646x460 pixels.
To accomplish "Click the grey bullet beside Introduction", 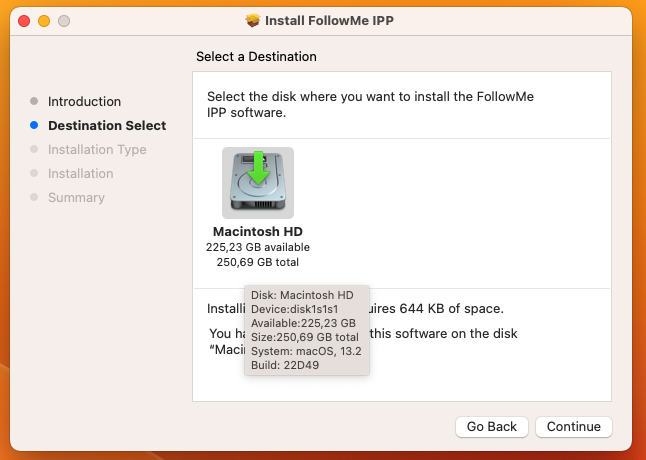I will coord(34,101).
